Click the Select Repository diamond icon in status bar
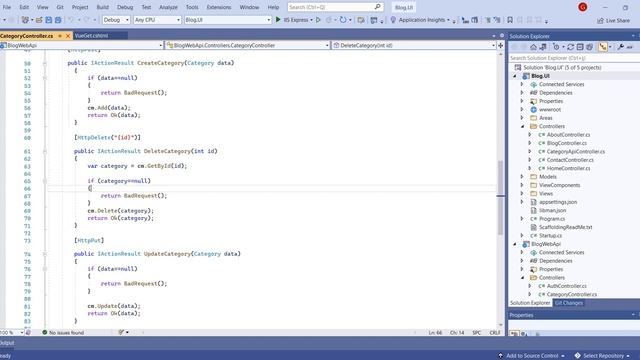The height and width of the screenshot is (360, 640). [577, 356]
